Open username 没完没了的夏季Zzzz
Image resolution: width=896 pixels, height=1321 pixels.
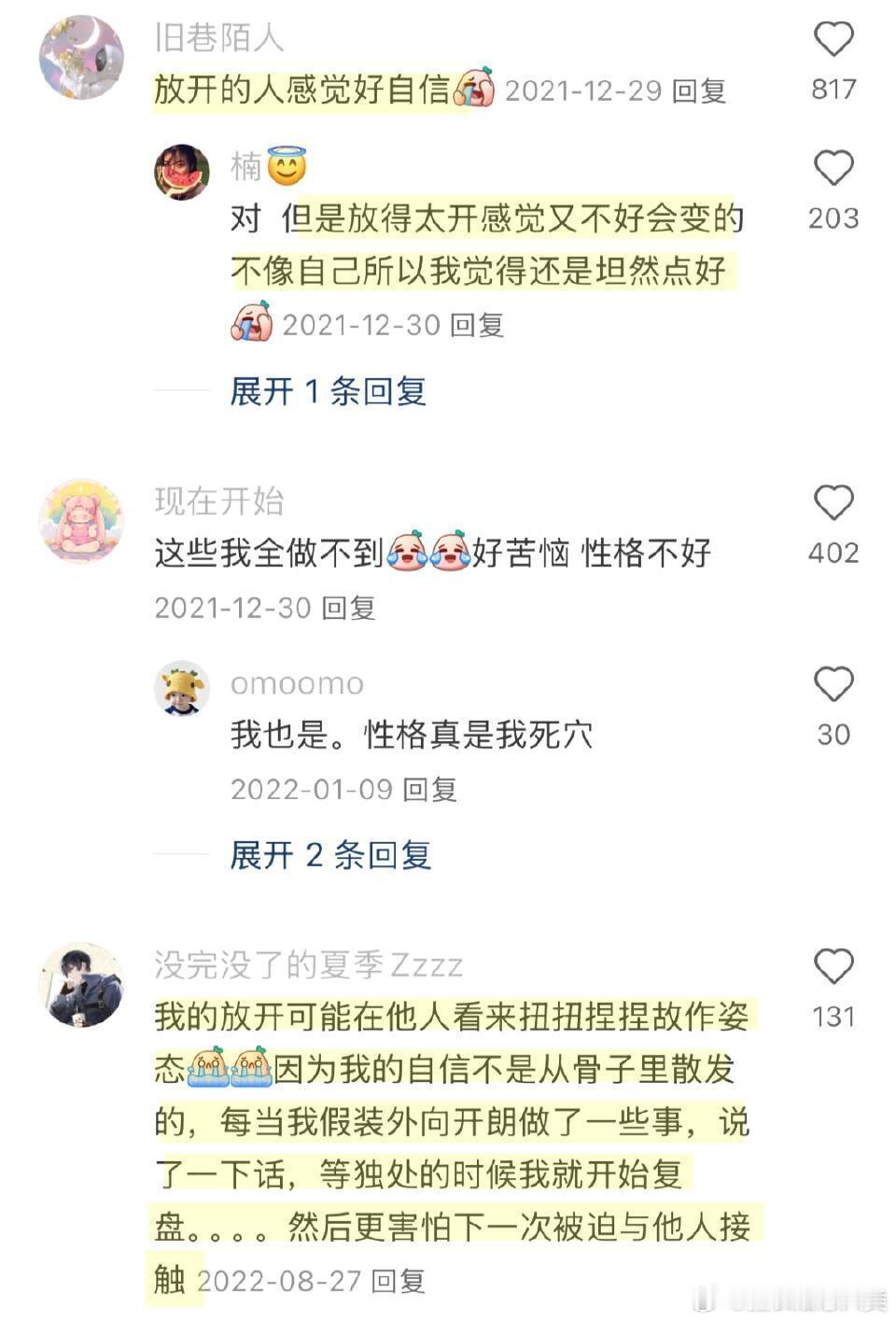pos(309,963)
